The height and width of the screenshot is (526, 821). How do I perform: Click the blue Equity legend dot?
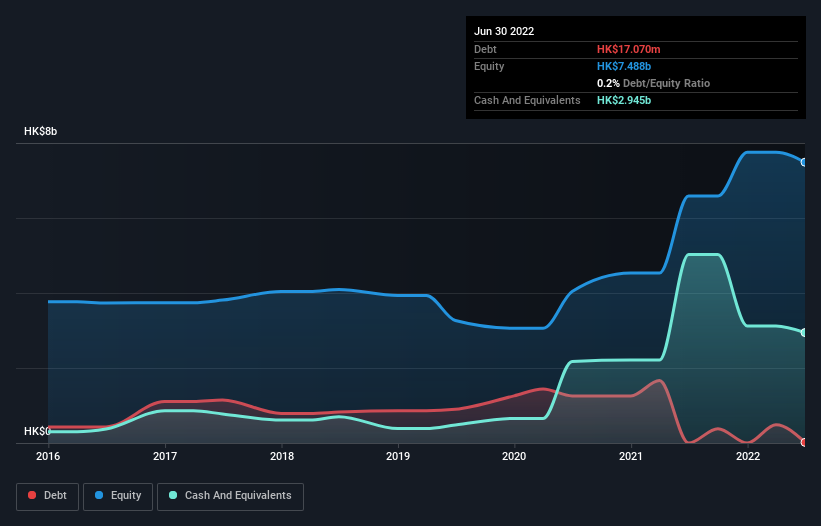(x=99, y=495)
